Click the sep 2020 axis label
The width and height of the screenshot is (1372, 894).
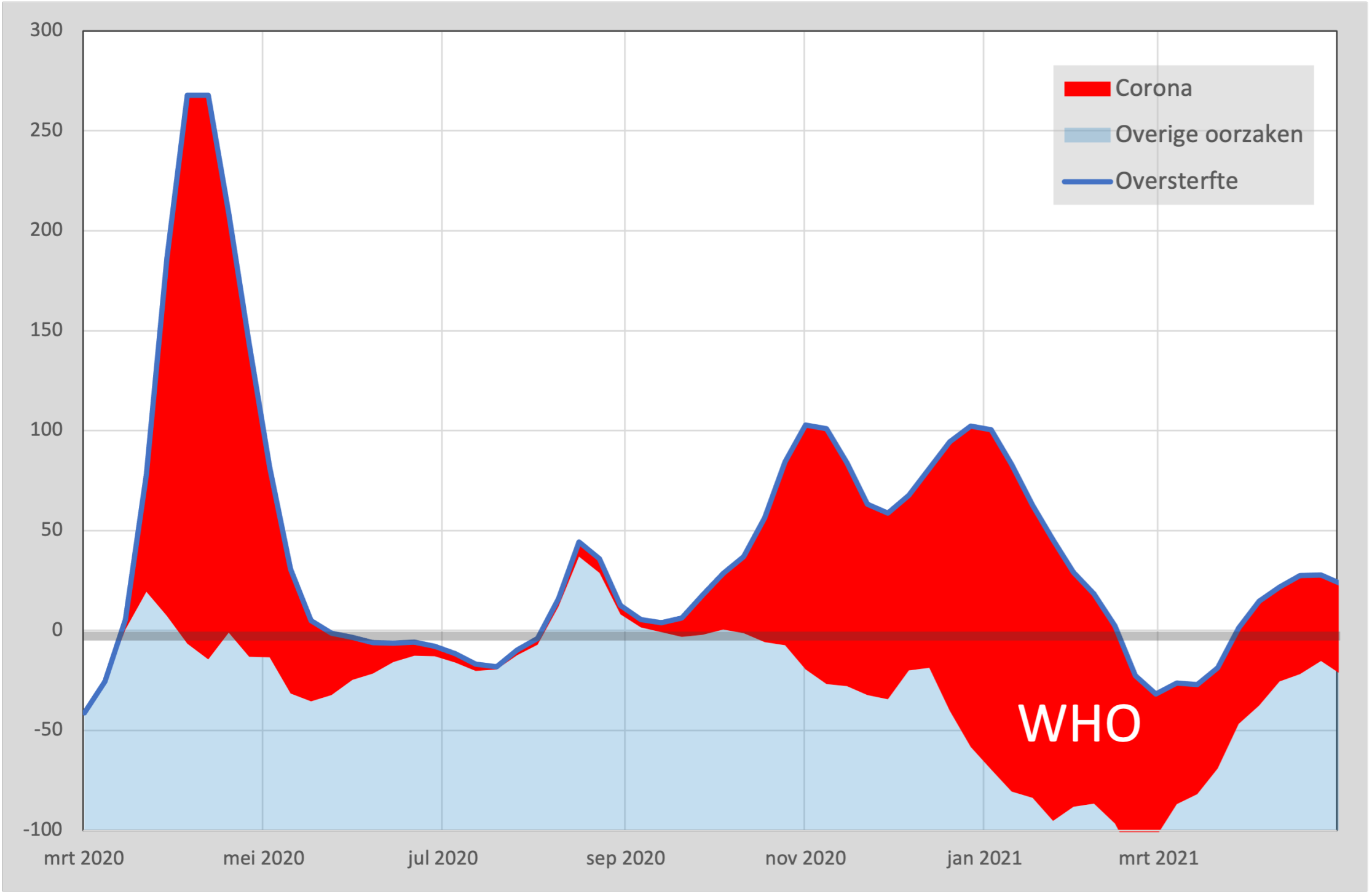[625, 858]
